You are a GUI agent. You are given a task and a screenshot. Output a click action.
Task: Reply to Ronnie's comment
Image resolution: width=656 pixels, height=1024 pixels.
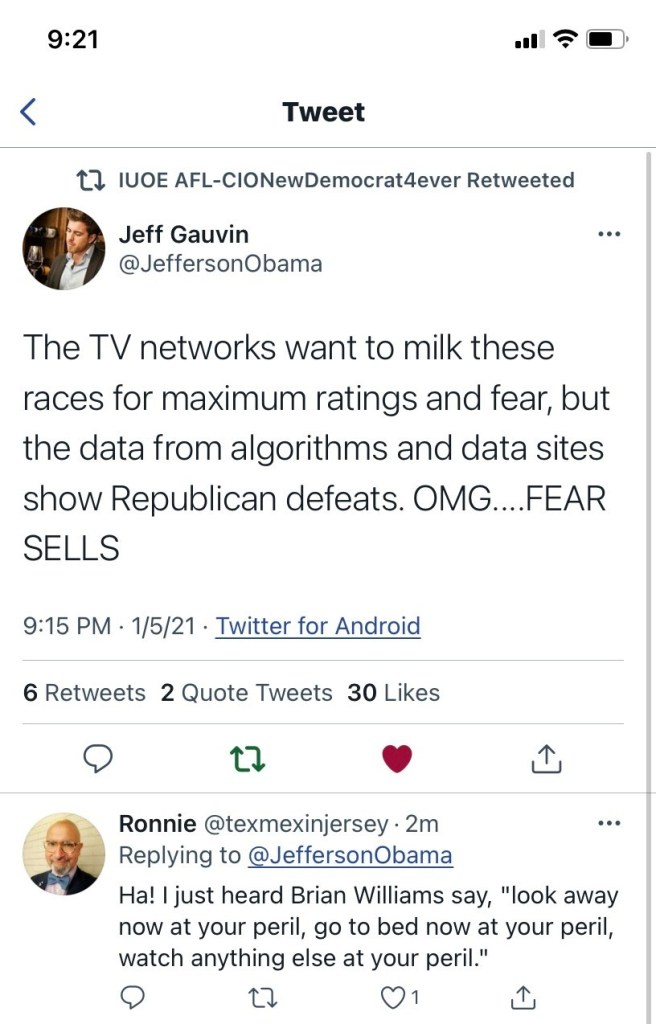tap(133, 996)
